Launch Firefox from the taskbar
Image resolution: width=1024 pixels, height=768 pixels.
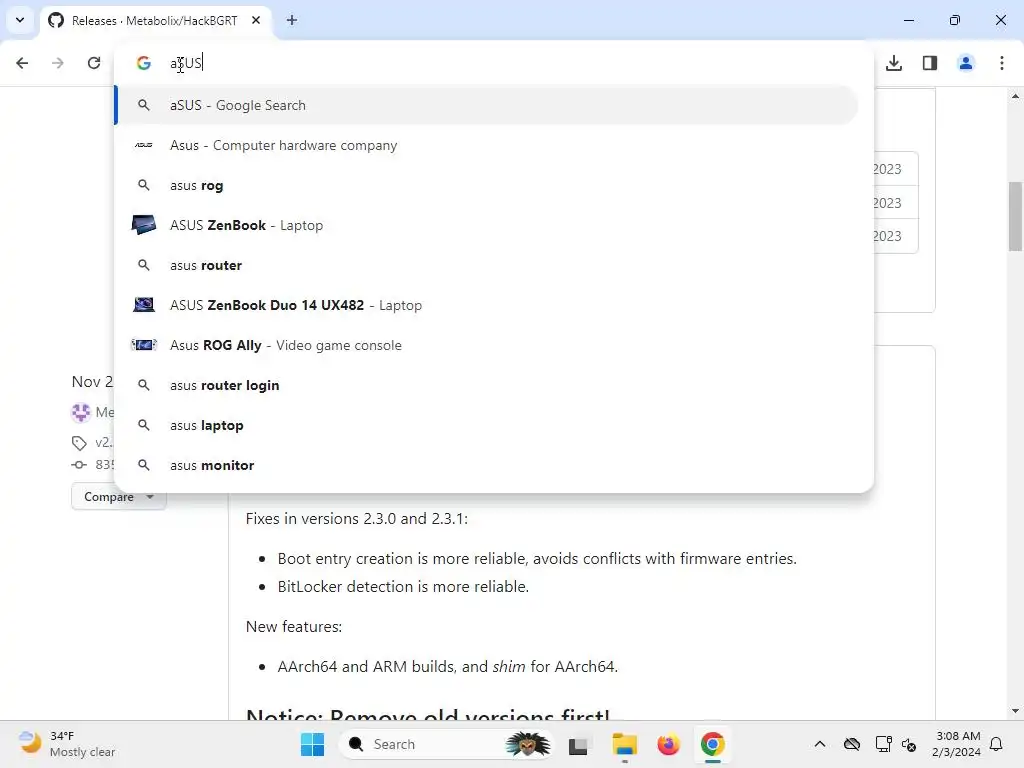668,744
